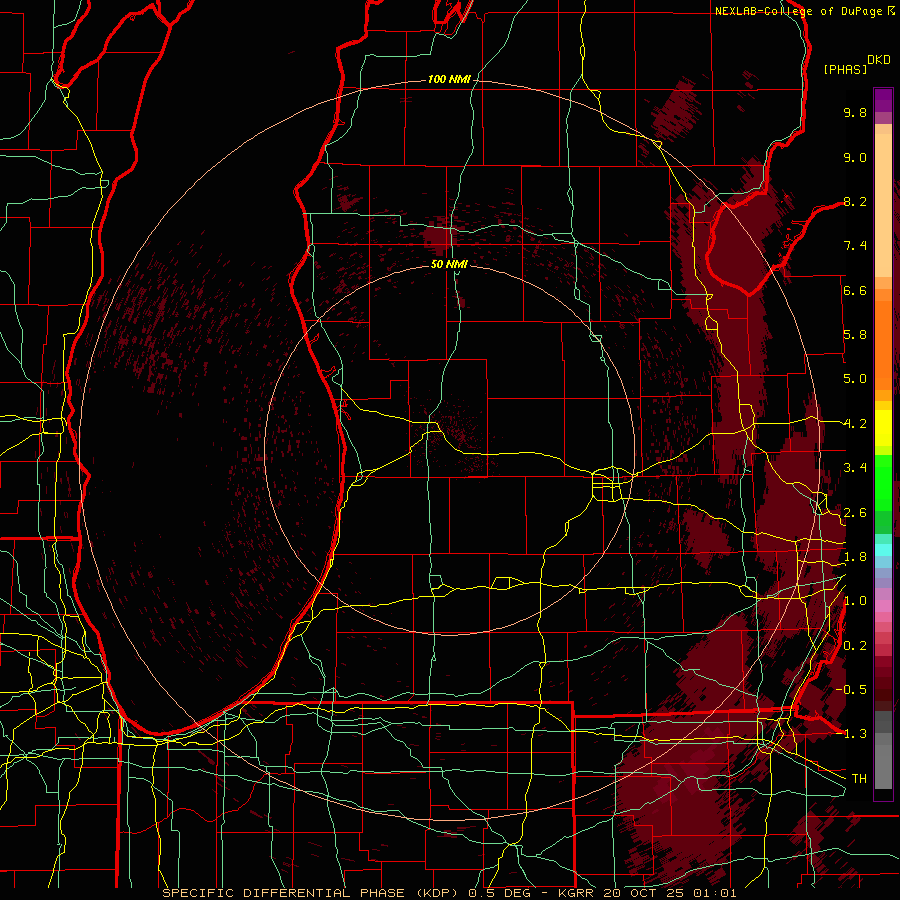The height and width of the screenshot is (900, 900).
Task: Click the 9.8 scale value
Action: (x=855, y=112)
